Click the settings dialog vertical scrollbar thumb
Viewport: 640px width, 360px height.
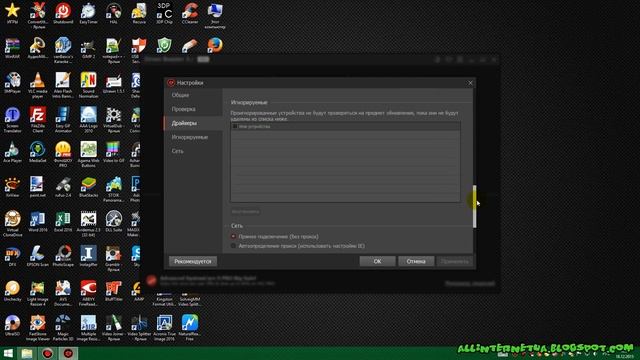(474, 207)
